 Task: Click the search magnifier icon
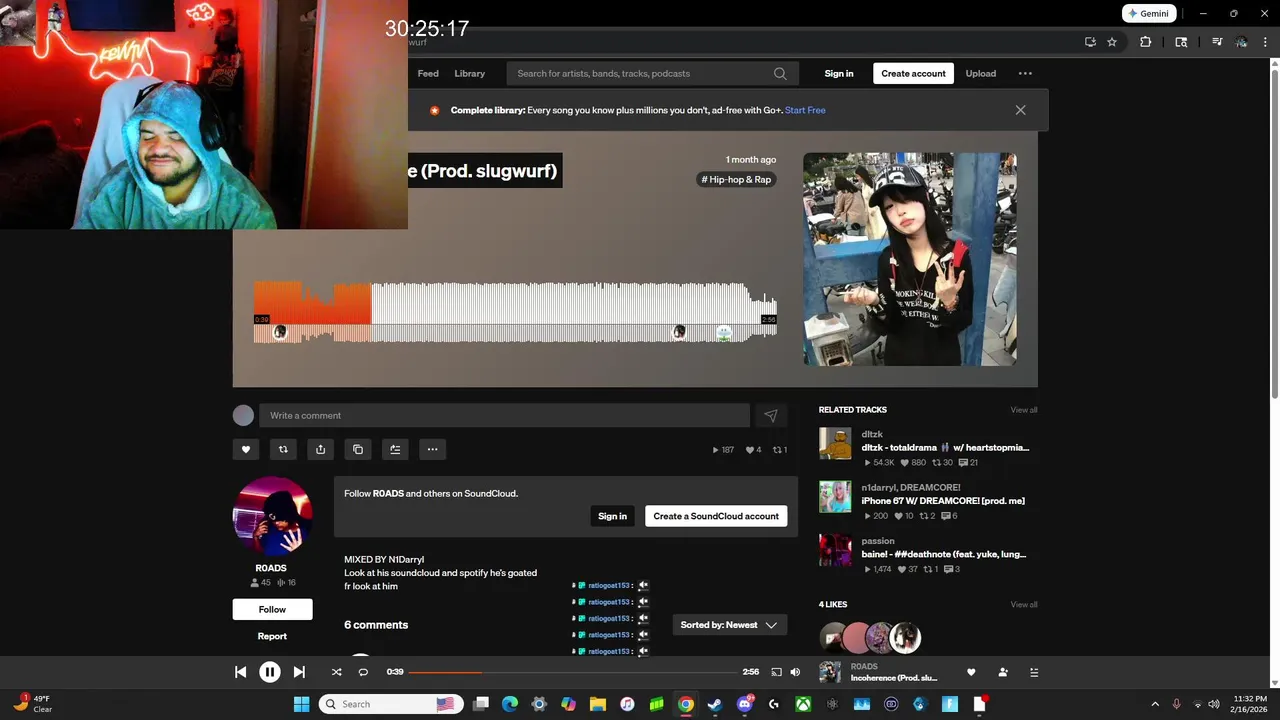coord(780,73)
